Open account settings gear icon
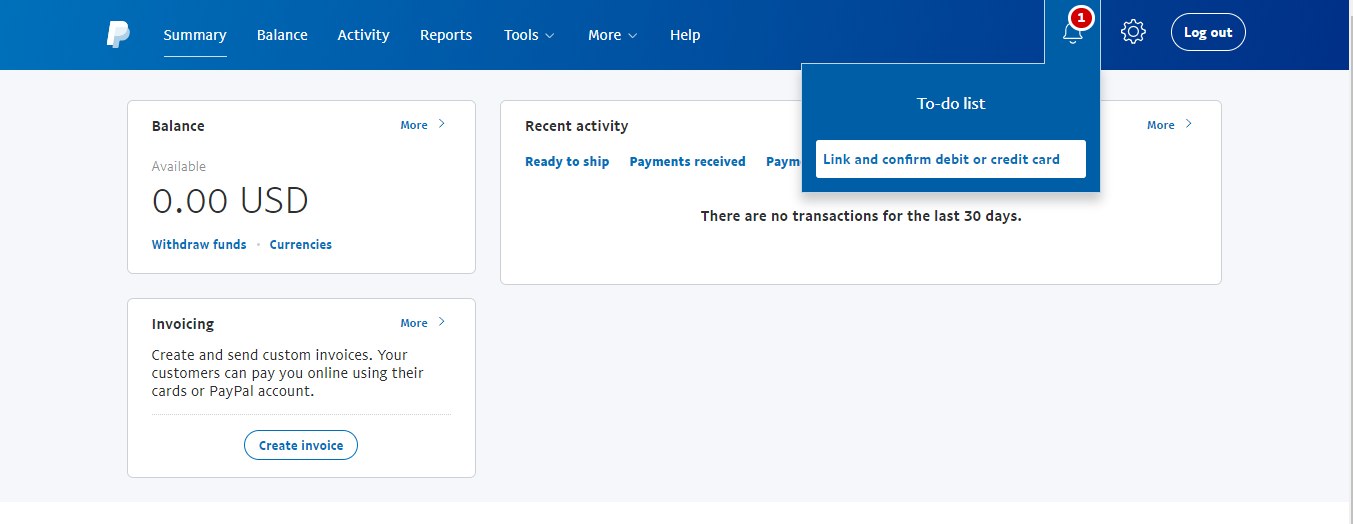 (x=1133, y=32)
